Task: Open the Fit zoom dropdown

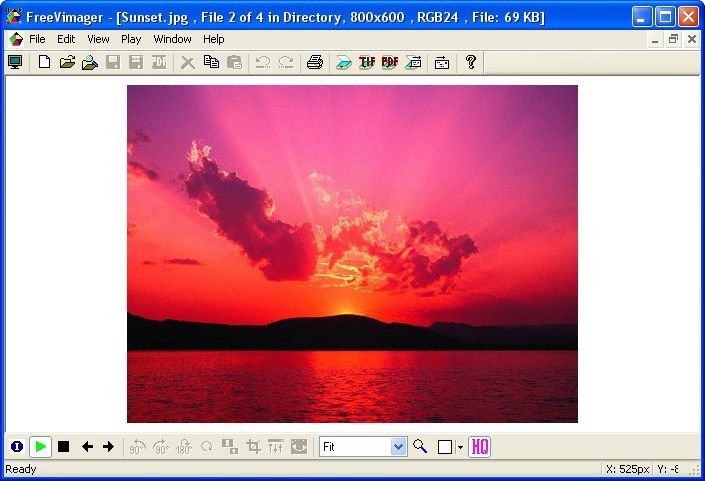Action: (398, 447)
